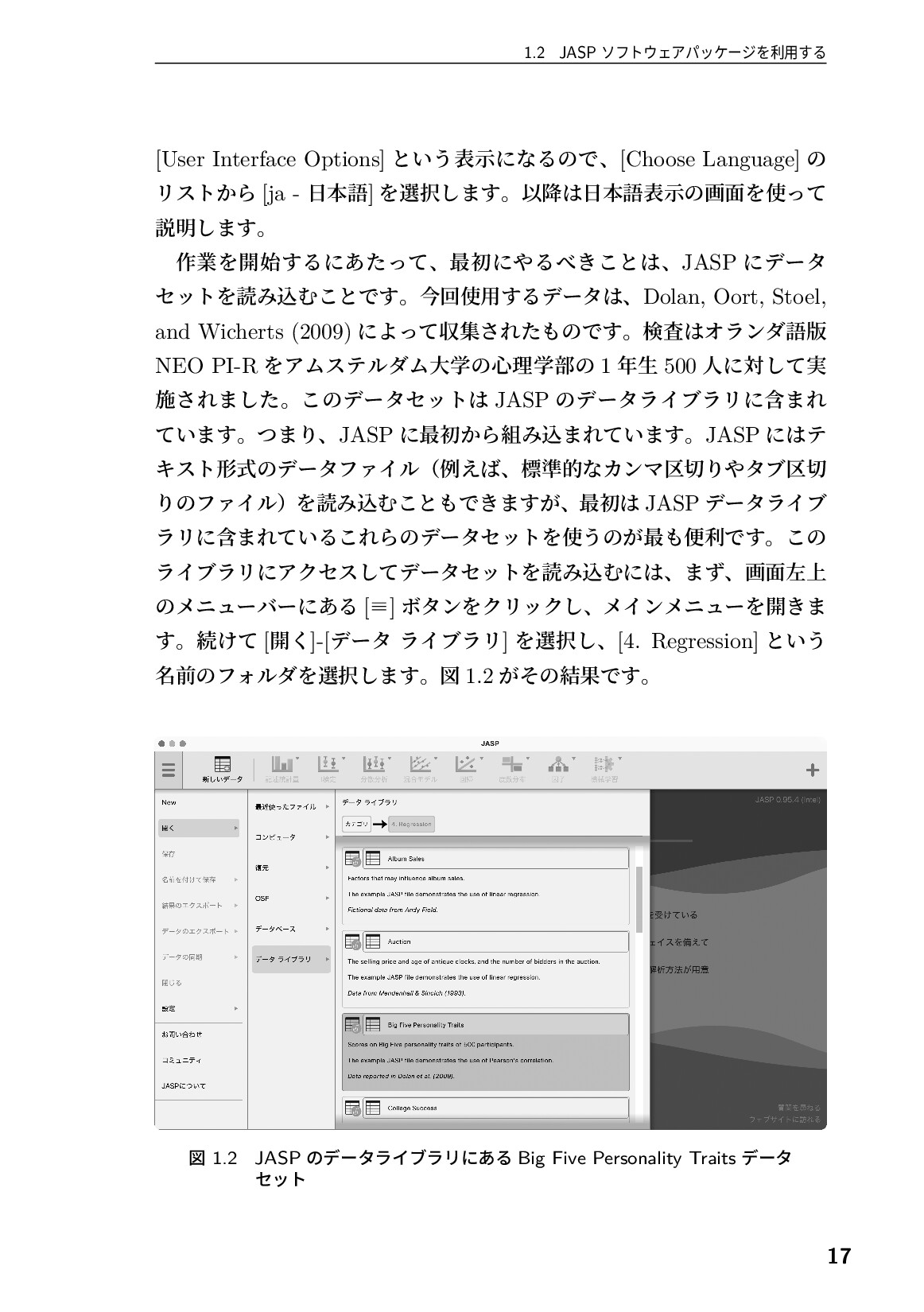Expand the データの同期 submenu arrow

point(235,957)
